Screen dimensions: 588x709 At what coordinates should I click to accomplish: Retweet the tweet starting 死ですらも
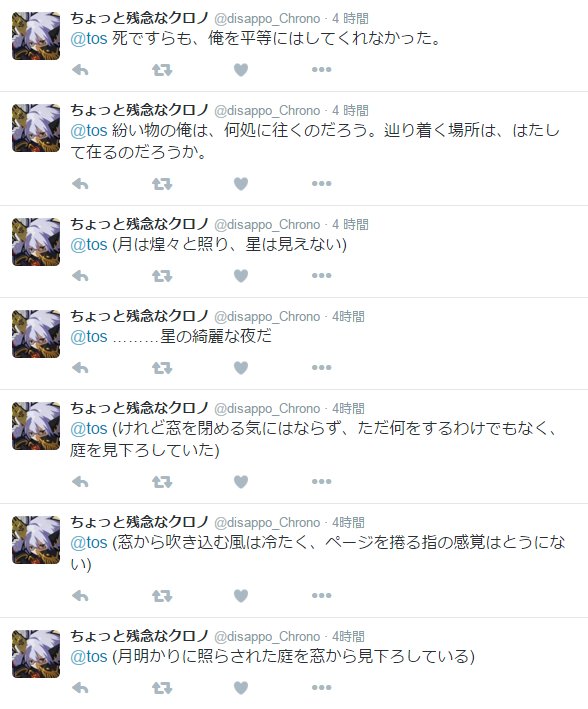(162, 70)
